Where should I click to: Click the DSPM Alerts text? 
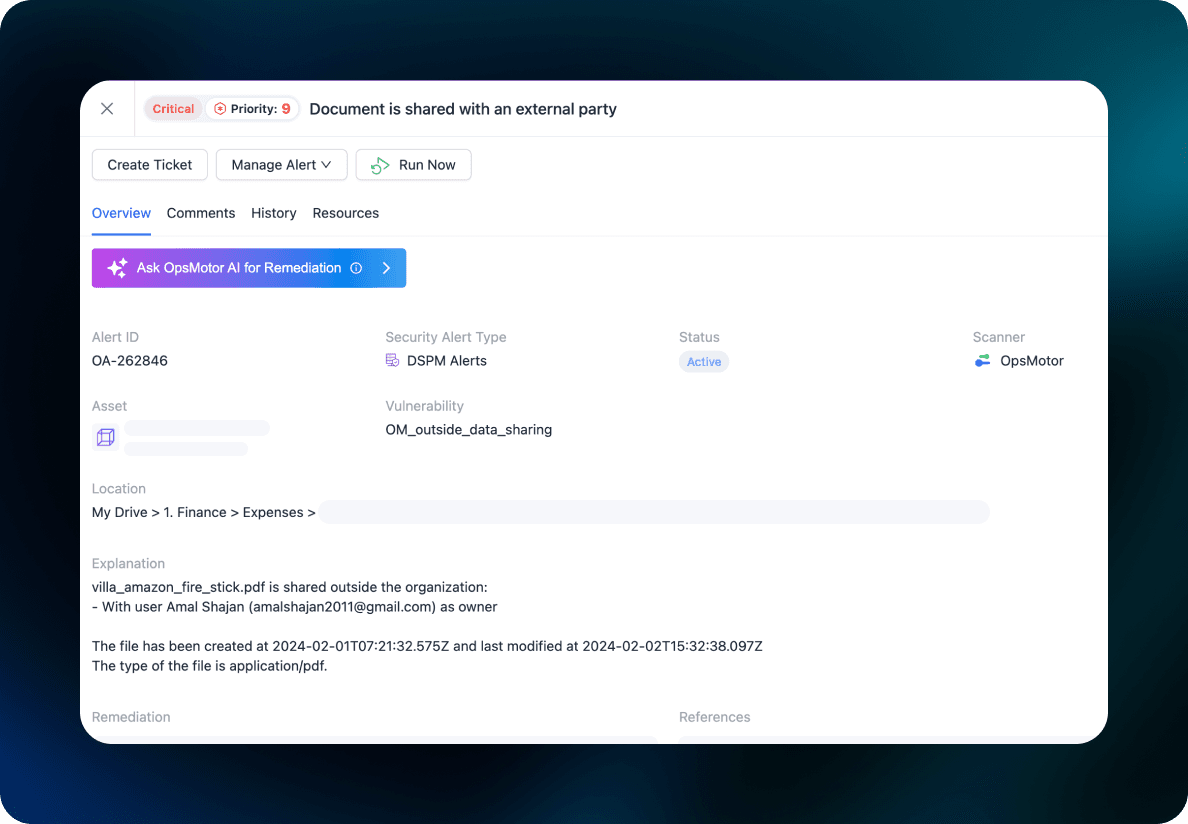(x=446, y=361)
